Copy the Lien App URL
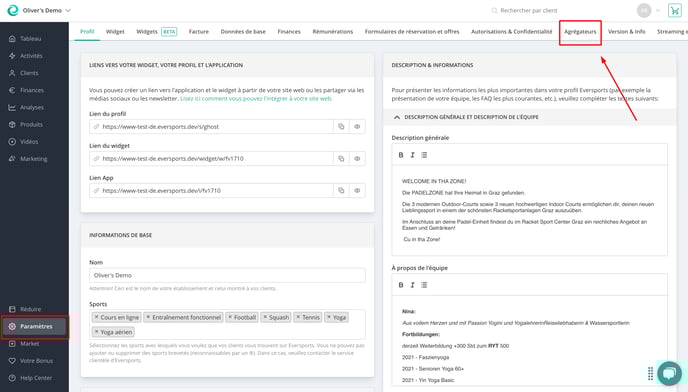Image resolution: width=688 pixels, height=392 pixels. (341, 191)
